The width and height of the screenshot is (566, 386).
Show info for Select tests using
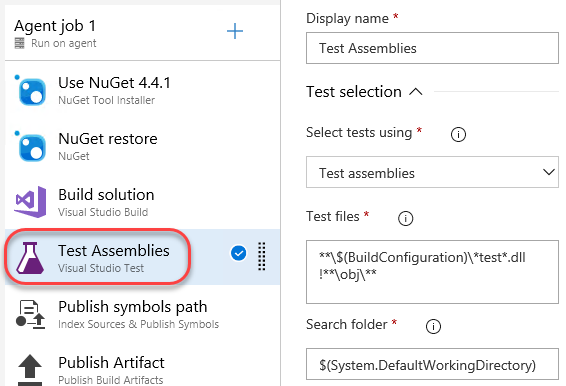click(458, 134)
